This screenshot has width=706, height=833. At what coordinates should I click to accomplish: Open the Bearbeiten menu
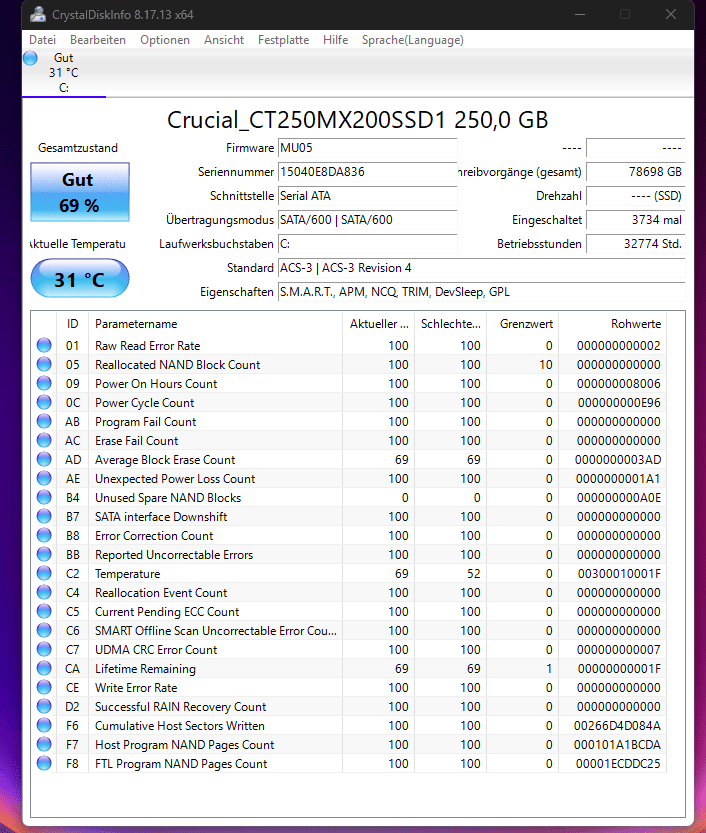coord(98,40)
